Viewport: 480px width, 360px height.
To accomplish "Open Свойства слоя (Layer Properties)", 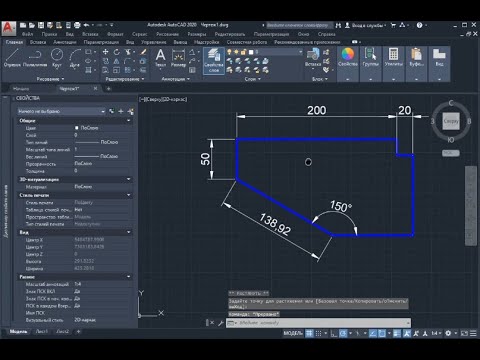I will click(214, 60).
